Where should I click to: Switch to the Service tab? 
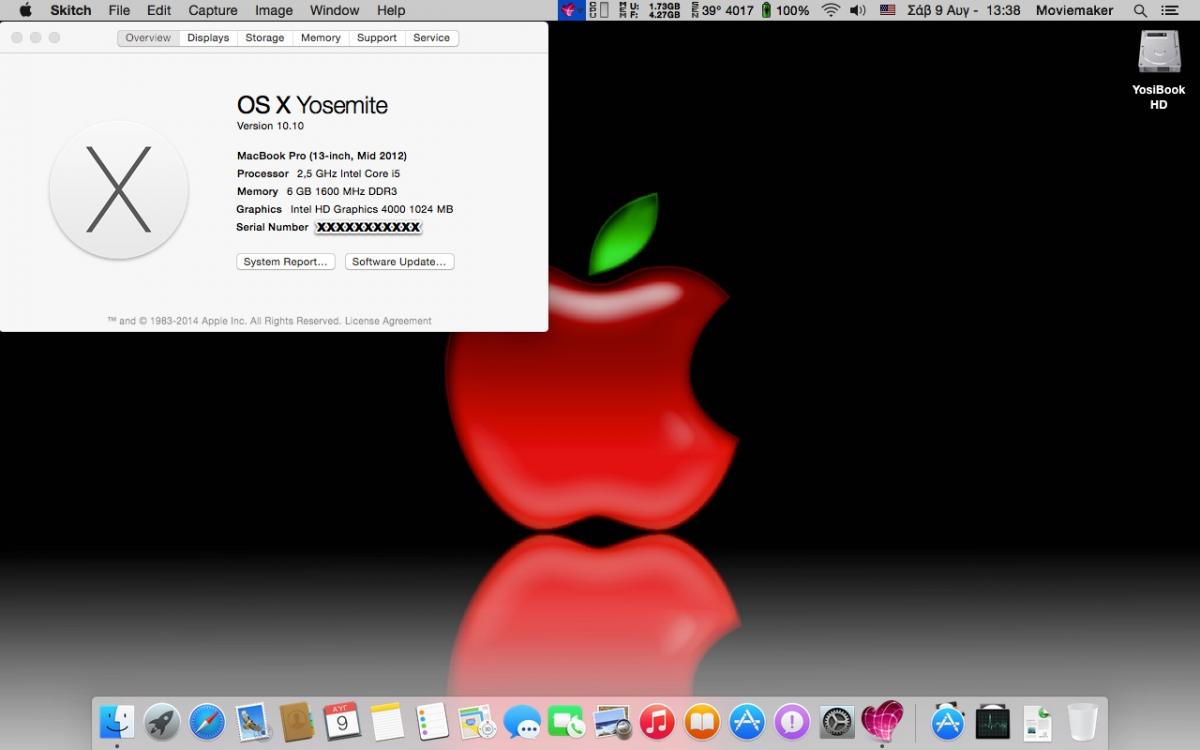coord(432,38)
